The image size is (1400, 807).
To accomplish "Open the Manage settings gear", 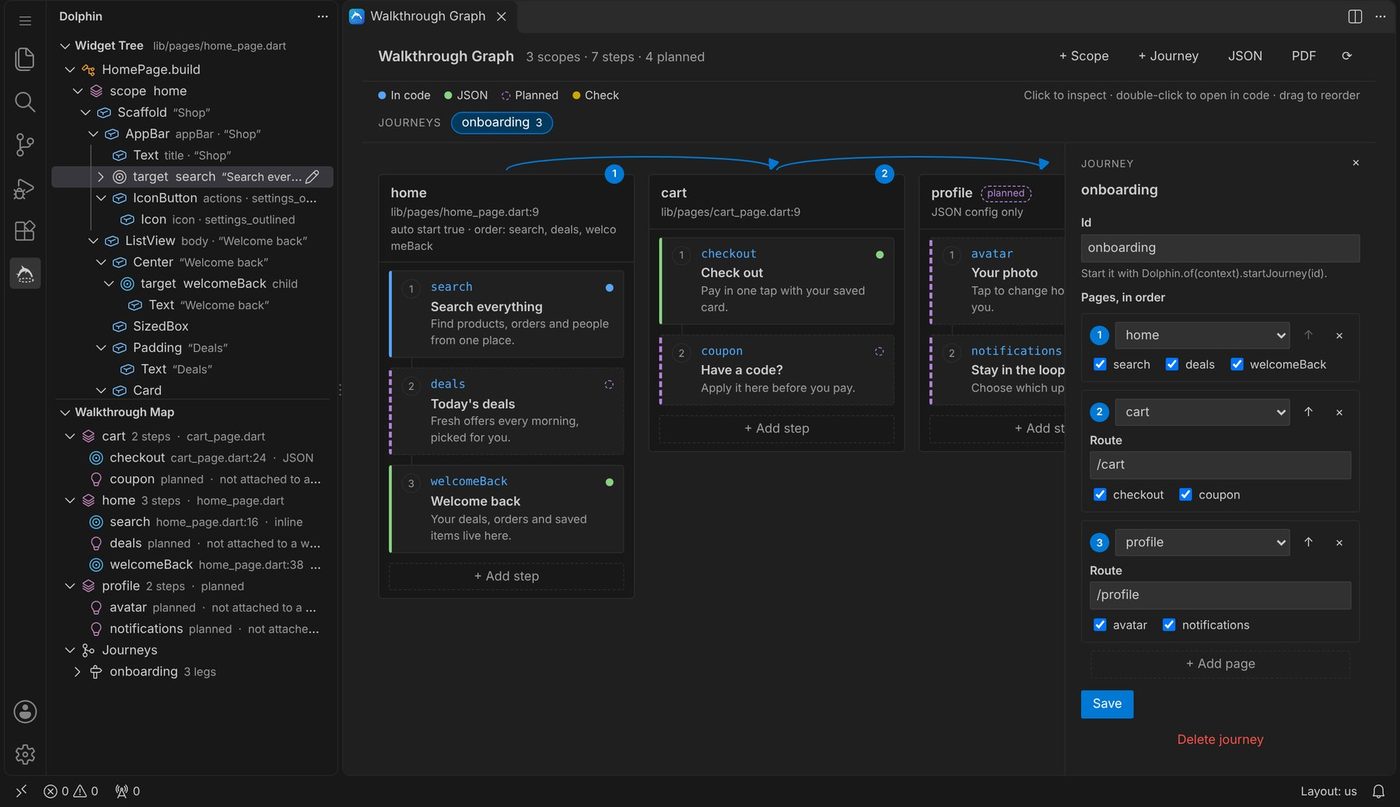I will click(25, 754).
